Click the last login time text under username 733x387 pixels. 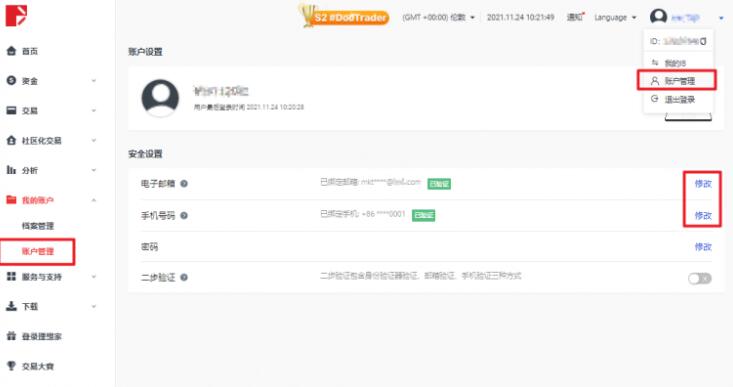249,107
